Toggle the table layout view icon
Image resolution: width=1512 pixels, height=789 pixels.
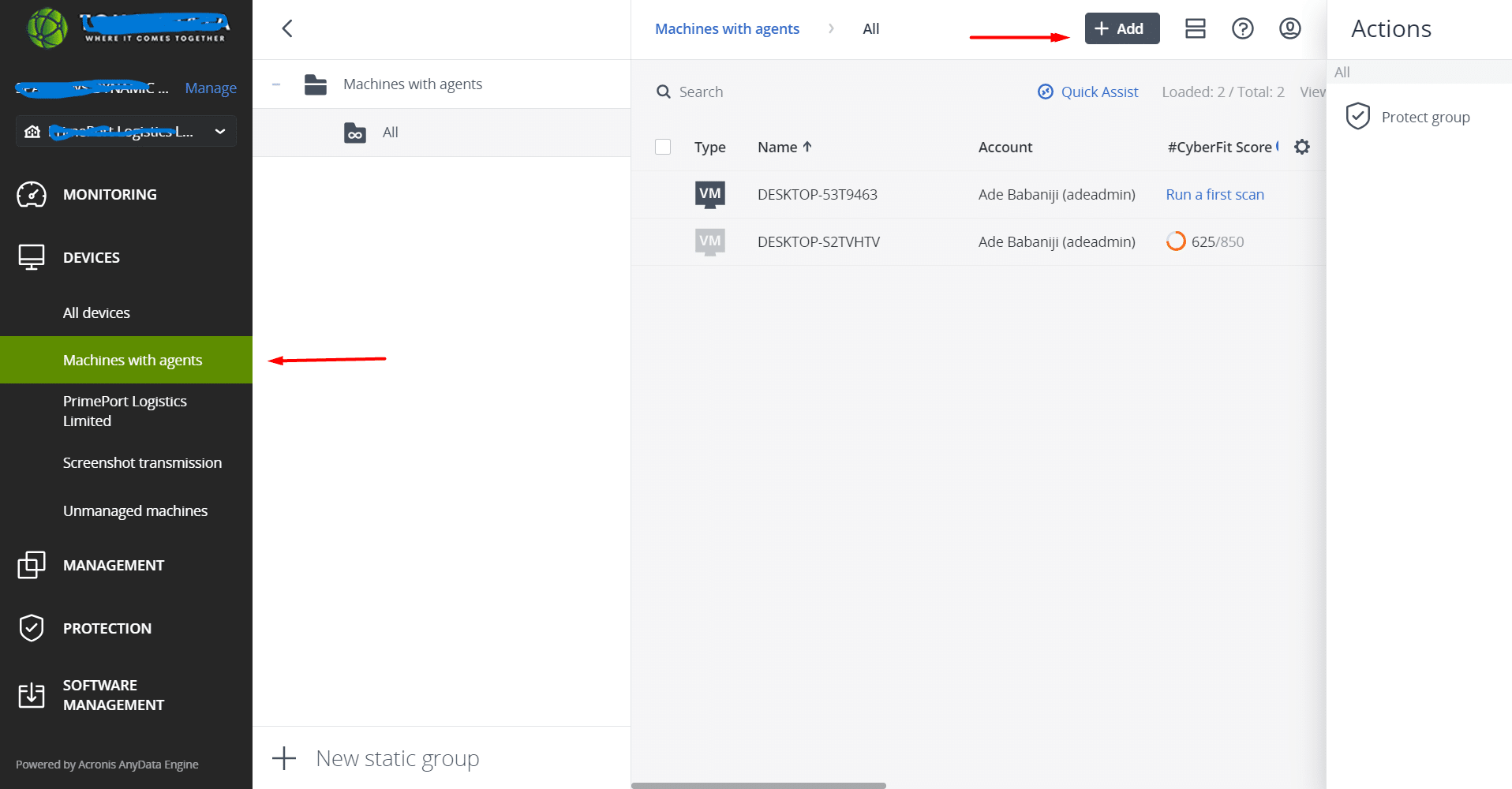pos(1195,29)
